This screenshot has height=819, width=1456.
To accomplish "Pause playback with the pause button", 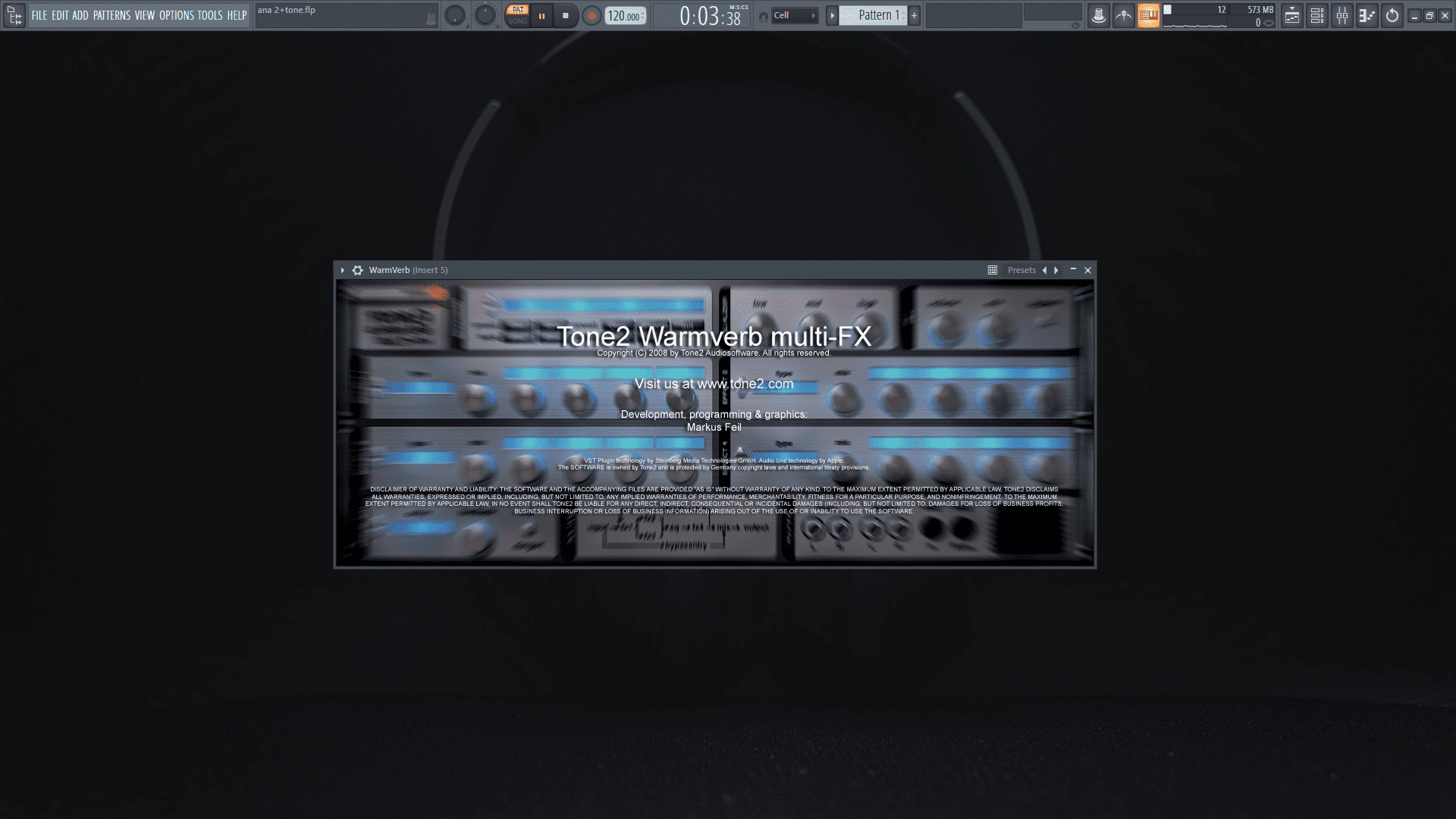I will (541, 15).
